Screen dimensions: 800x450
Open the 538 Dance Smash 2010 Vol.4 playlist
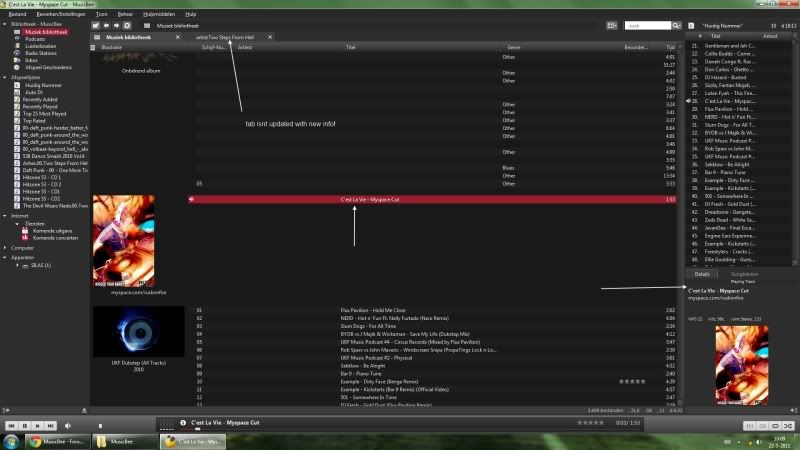(55, 156)
